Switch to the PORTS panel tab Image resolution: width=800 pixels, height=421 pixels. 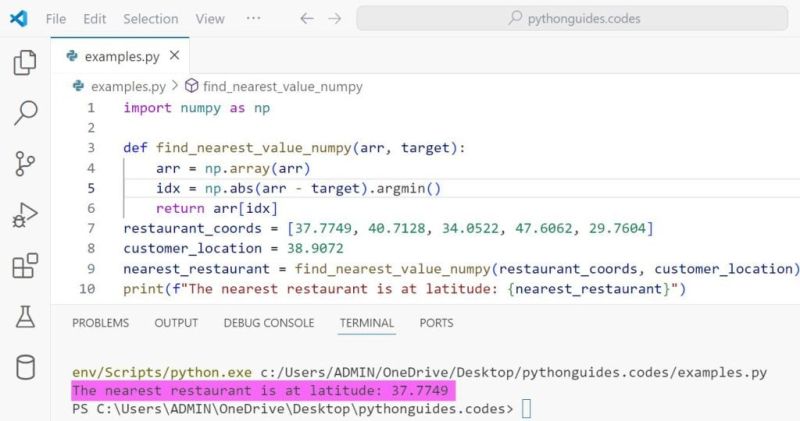click(x=436, y=323)
